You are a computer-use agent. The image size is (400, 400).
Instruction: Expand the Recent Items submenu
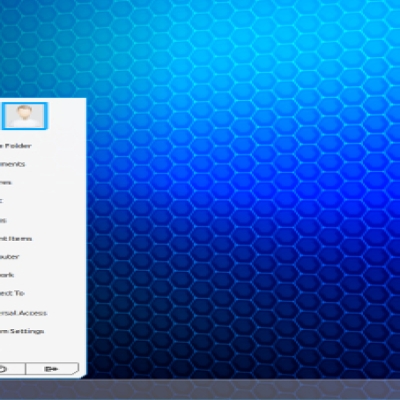(16, 239)
